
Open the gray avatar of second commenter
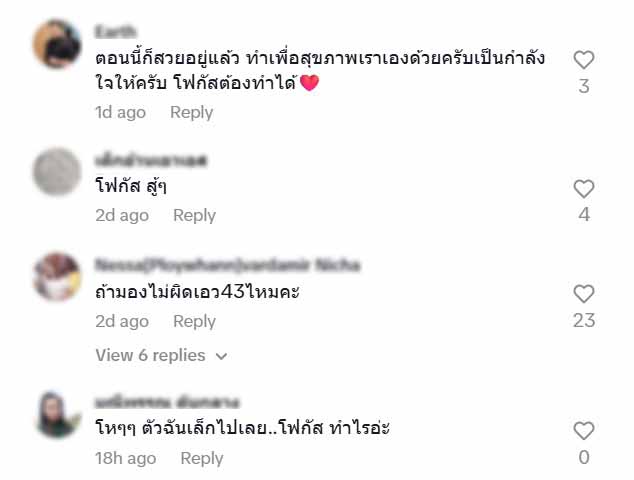coord(57,172)
